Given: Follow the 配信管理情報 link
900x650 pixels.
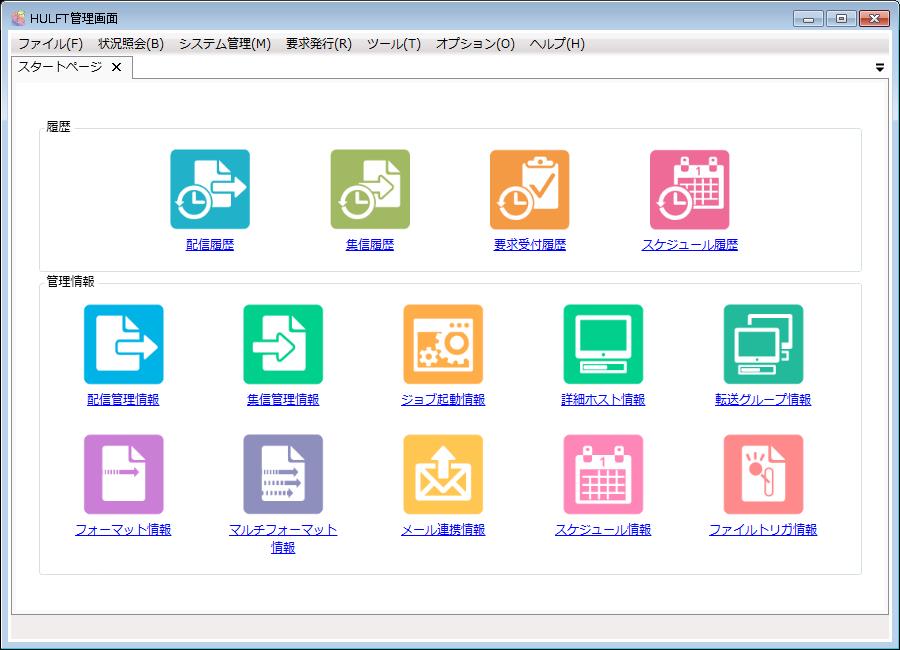Looking at the screenshot, I should (123, 400).
